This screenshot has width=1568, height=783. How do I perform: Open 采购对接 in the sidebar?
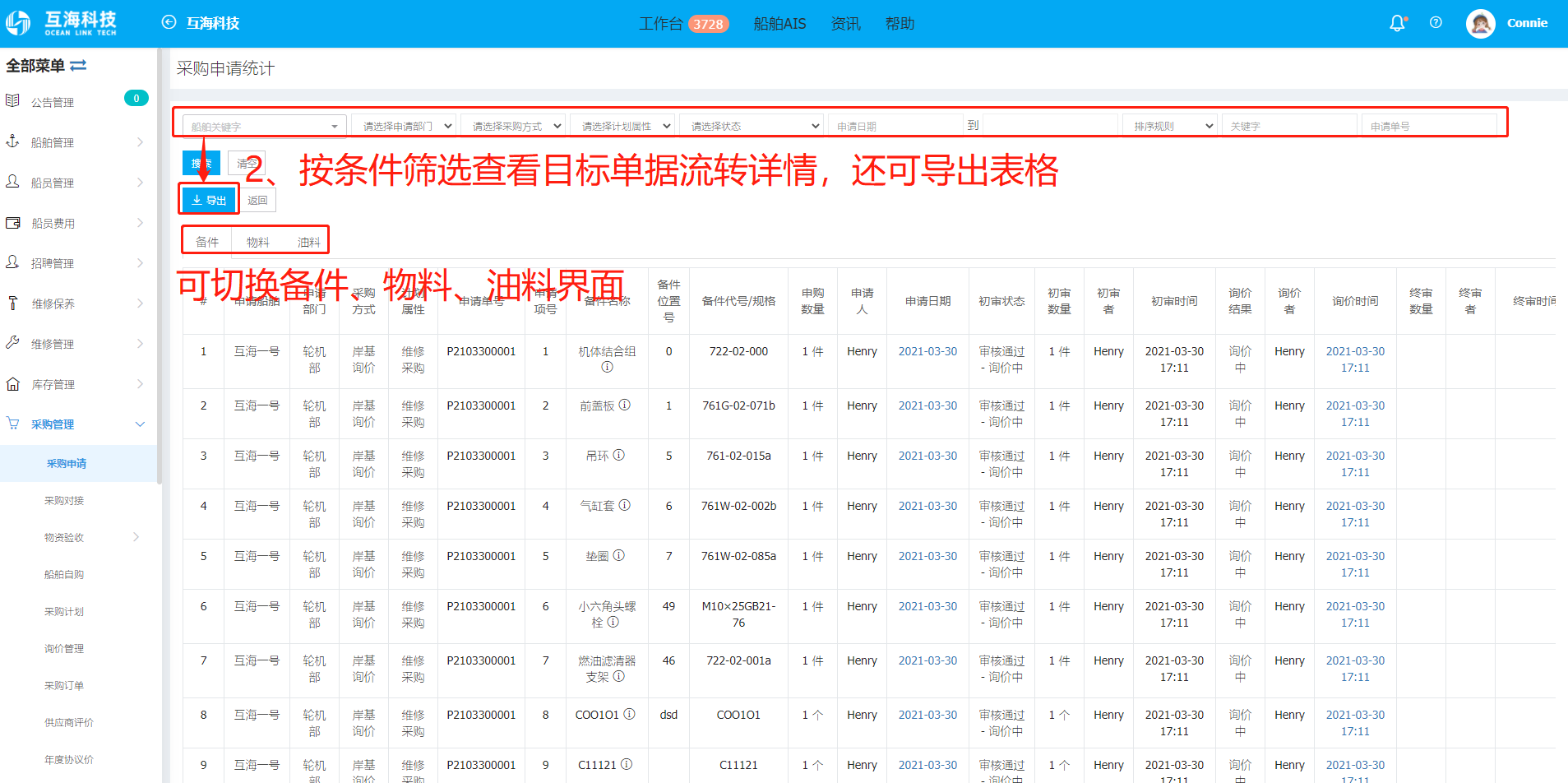click(64, 500)
